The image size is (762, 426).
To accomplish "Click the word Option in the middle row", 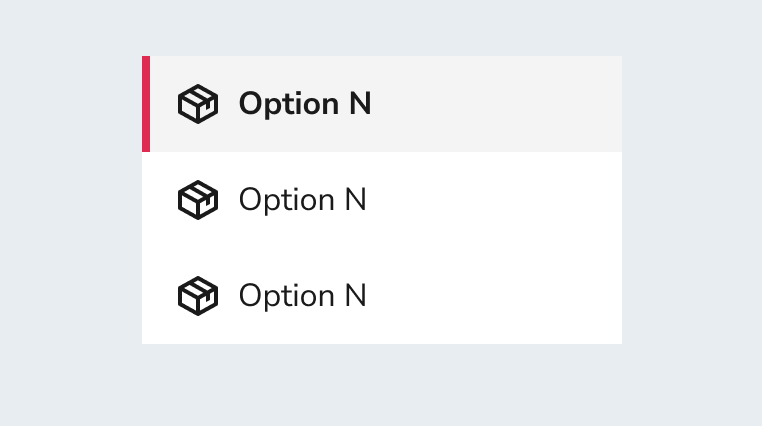I will tap(286, 202).
